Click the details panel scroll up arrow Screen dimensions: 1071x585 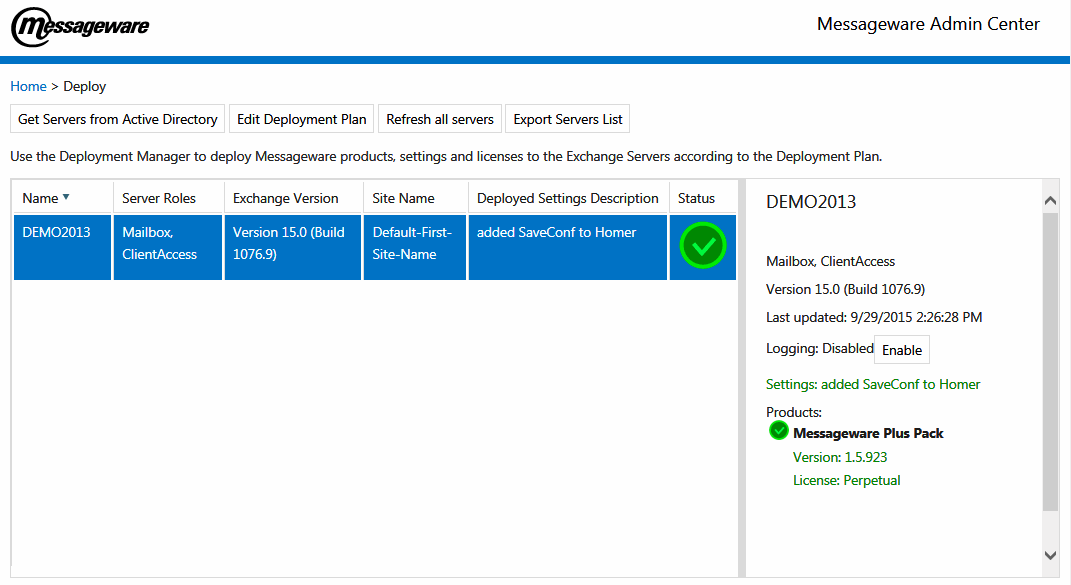[1051, 201]
